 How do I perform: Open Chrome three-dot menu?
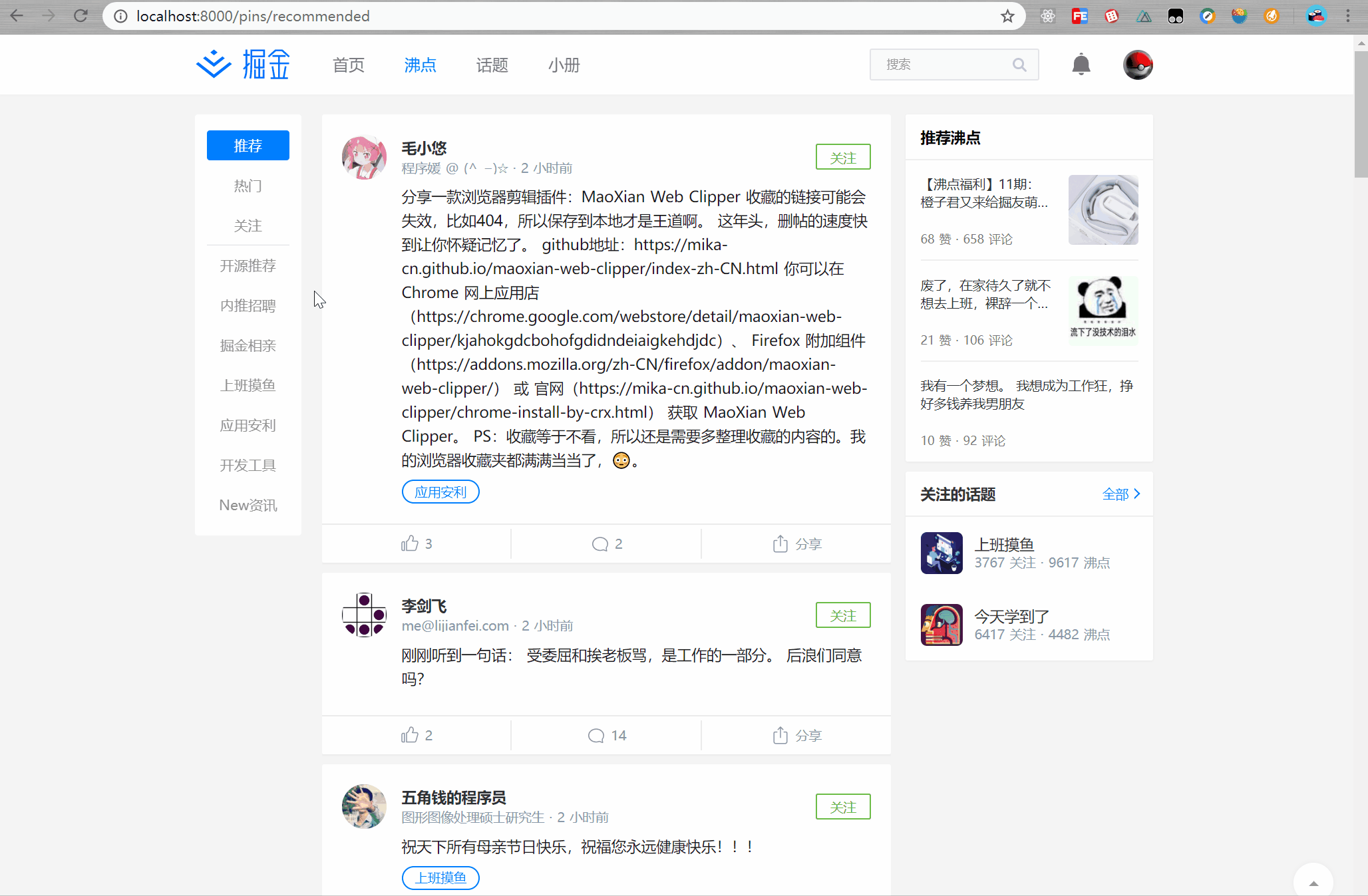coord(1348,16)
